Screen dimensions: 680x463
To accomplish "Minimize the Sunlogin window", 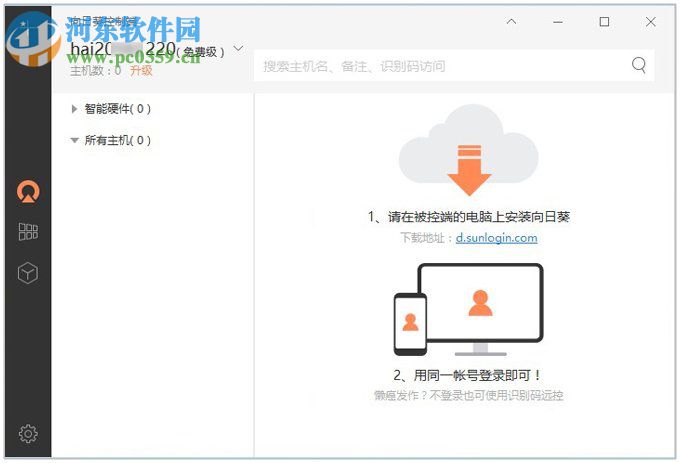I will click(x=558, y=22).
